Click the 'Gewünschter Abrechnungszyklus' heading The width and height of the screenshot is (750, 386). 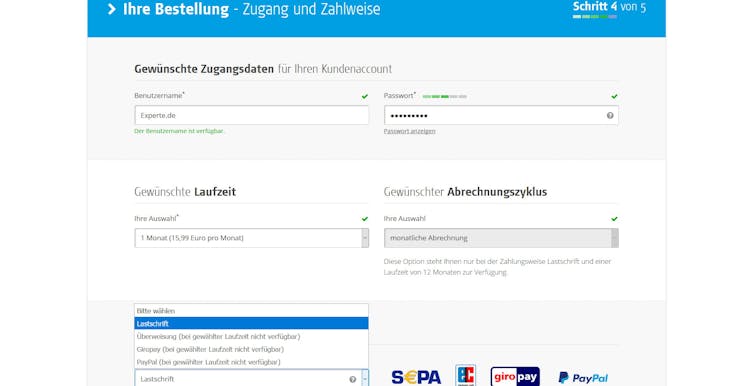(465, 192)
